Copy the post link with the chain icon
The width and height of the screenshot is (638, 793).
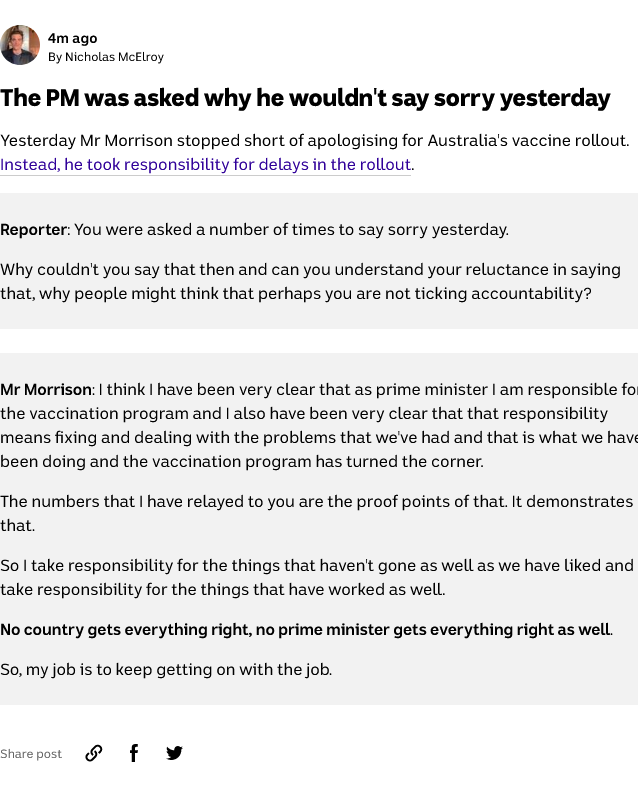(94, 753)
